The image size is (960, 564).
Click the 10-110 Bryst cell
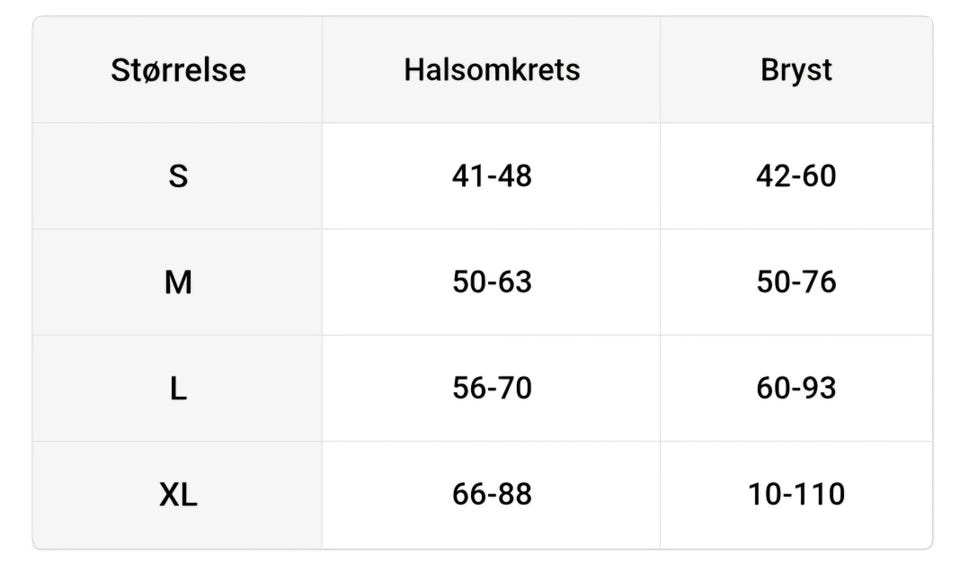tap(796, 494)
